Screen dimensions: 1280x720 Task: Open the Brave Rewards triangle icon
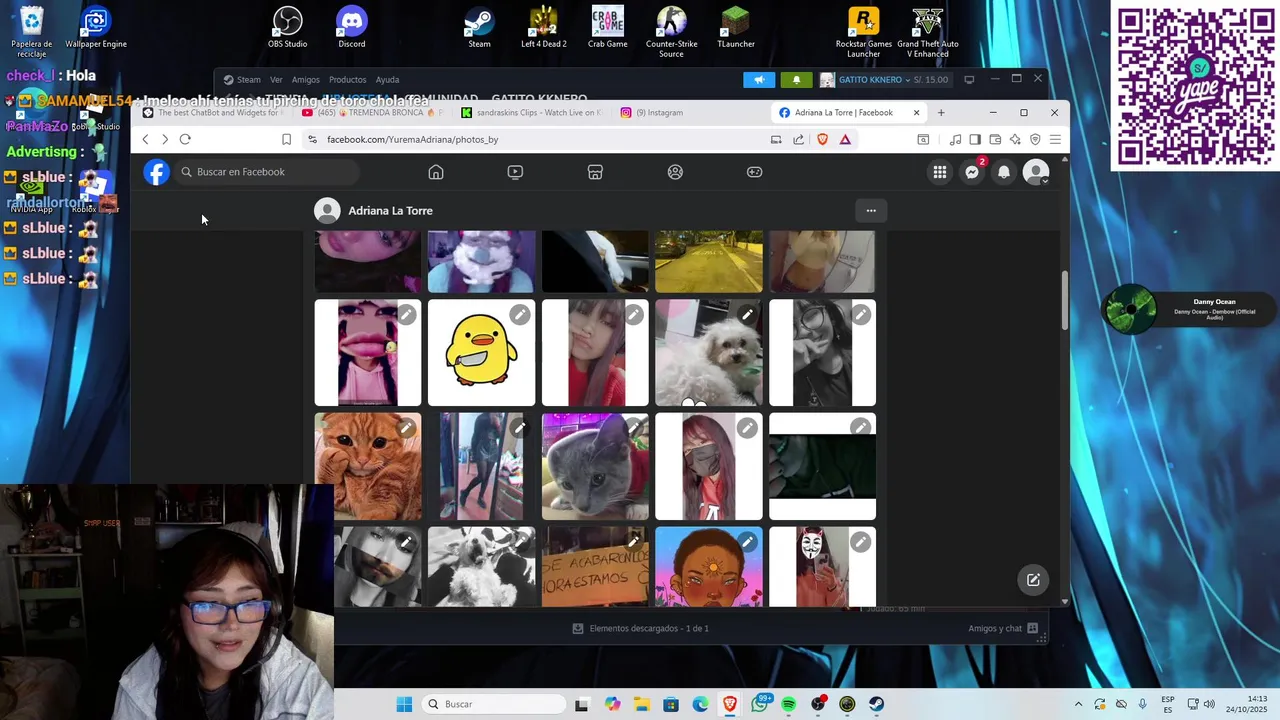click(x=845, y=140)
